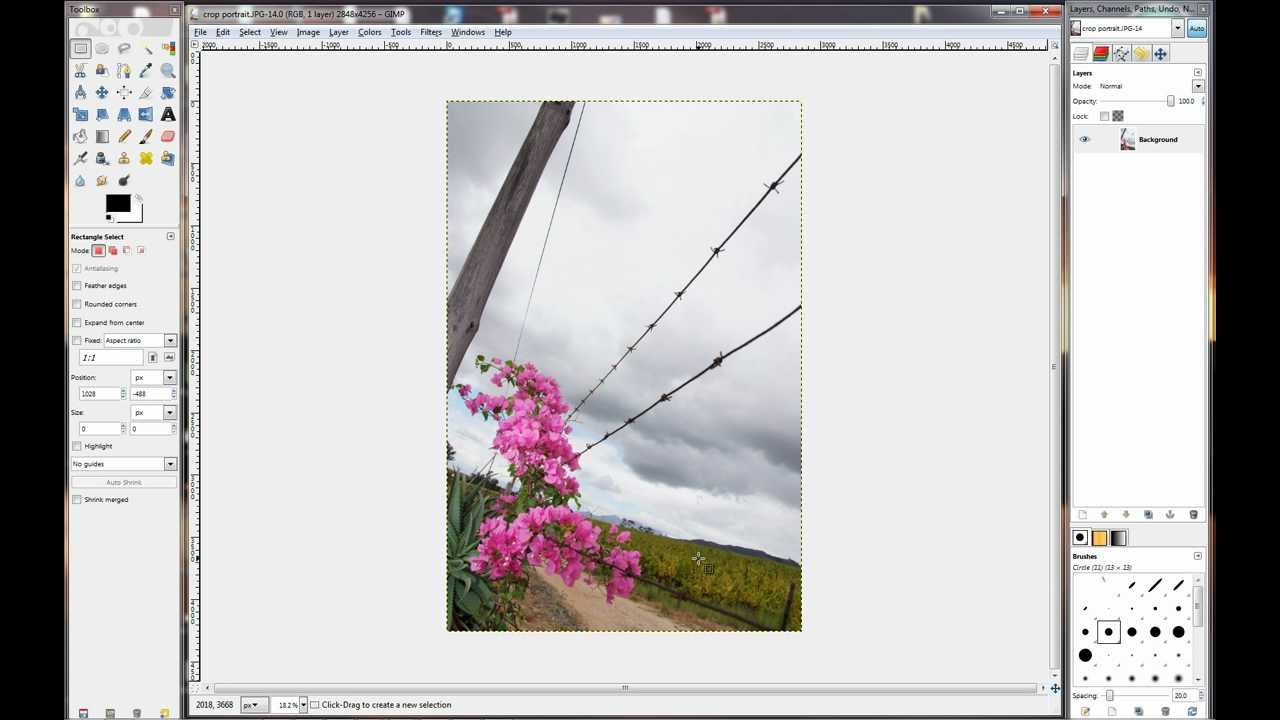Viewport: 1280px width, 720px height.
Task: Adjust the layer Opacity slider
Action: click(x=1137, y=101)
